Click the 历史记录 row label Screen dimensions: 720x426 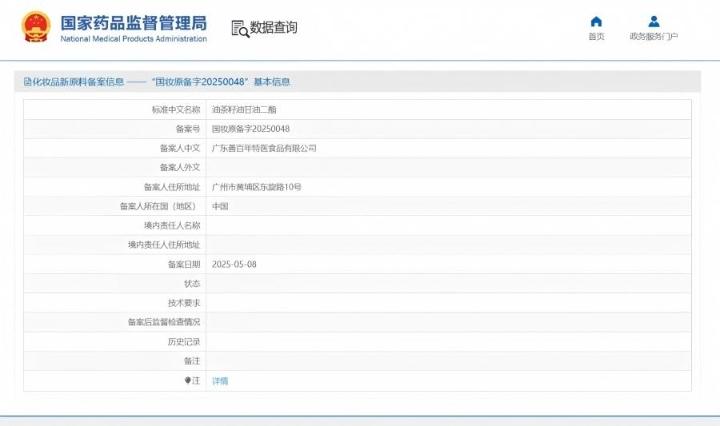point(184,342)
